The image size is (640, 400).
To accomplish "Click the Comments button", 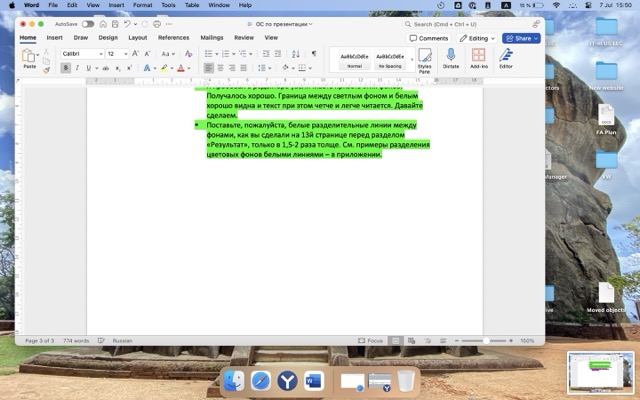I will click(429, 38).
